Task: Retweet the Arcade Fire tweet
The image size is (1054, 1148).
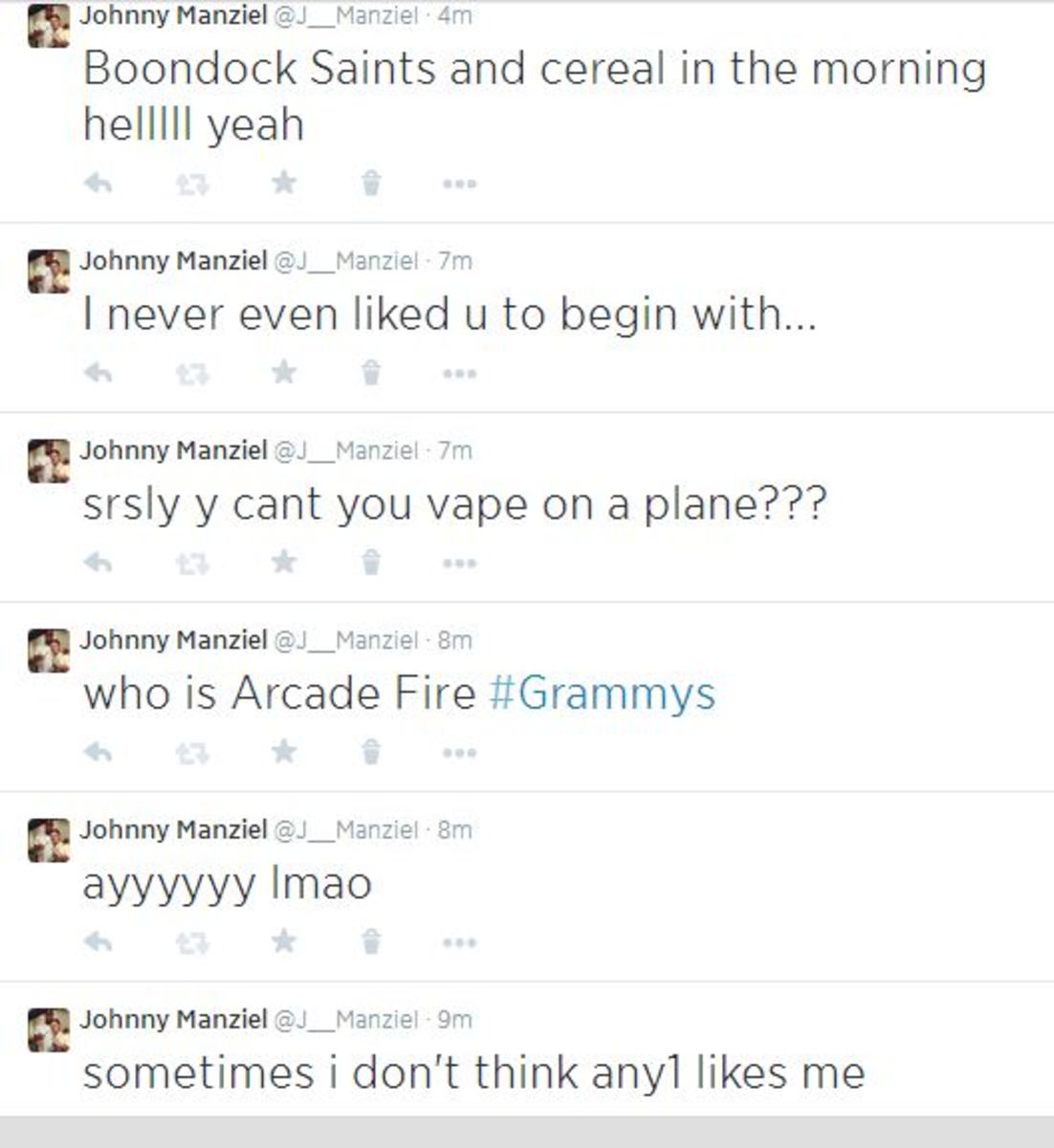Action: [x=192, y=753]
